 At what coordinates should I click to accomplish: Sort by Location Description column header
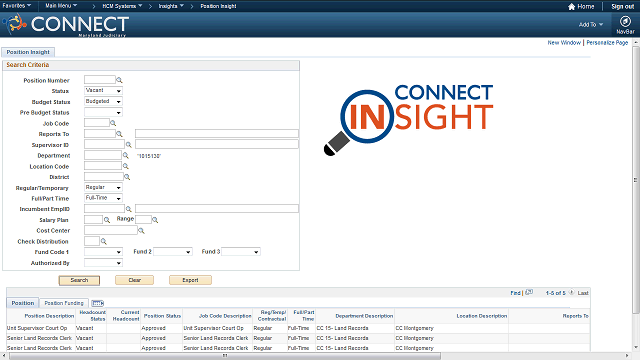pos(482,316)
